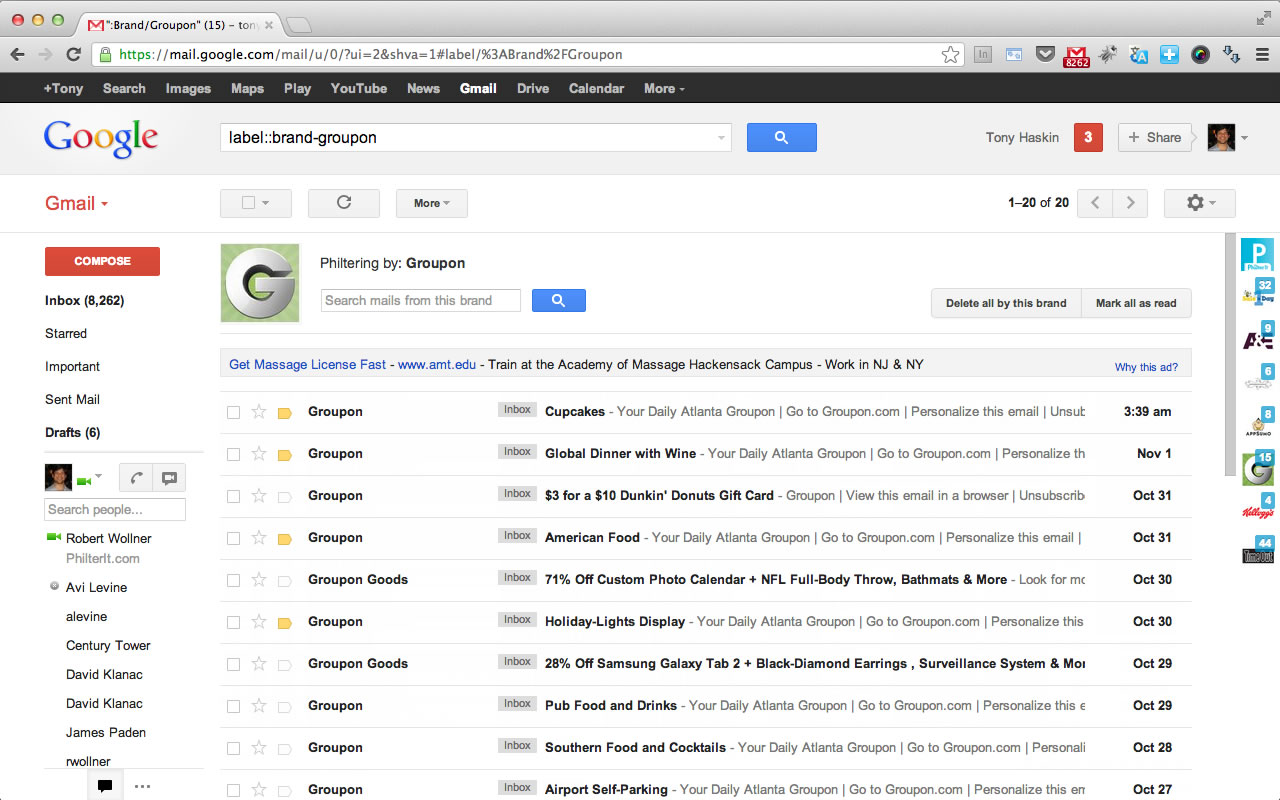Click the Pocket extension icon in the browser toolbar

[x=1044, y=54]
